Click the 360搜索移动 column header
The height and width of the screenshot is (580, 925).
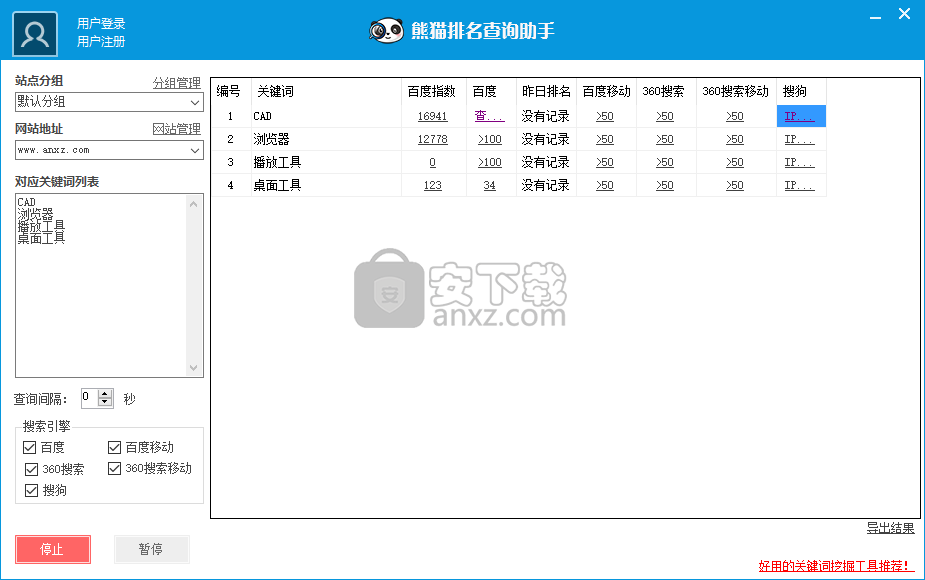(736, 91)
